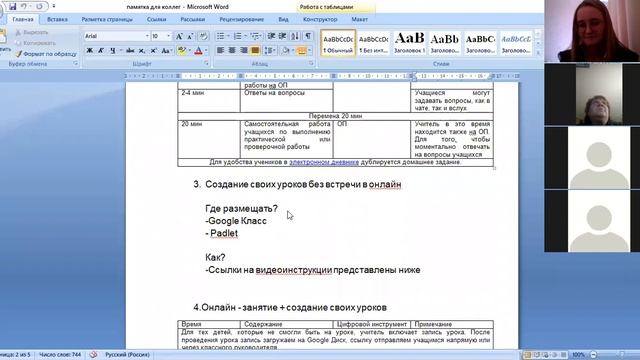
Task: Center align the text
Action: [x=232, y=51]
